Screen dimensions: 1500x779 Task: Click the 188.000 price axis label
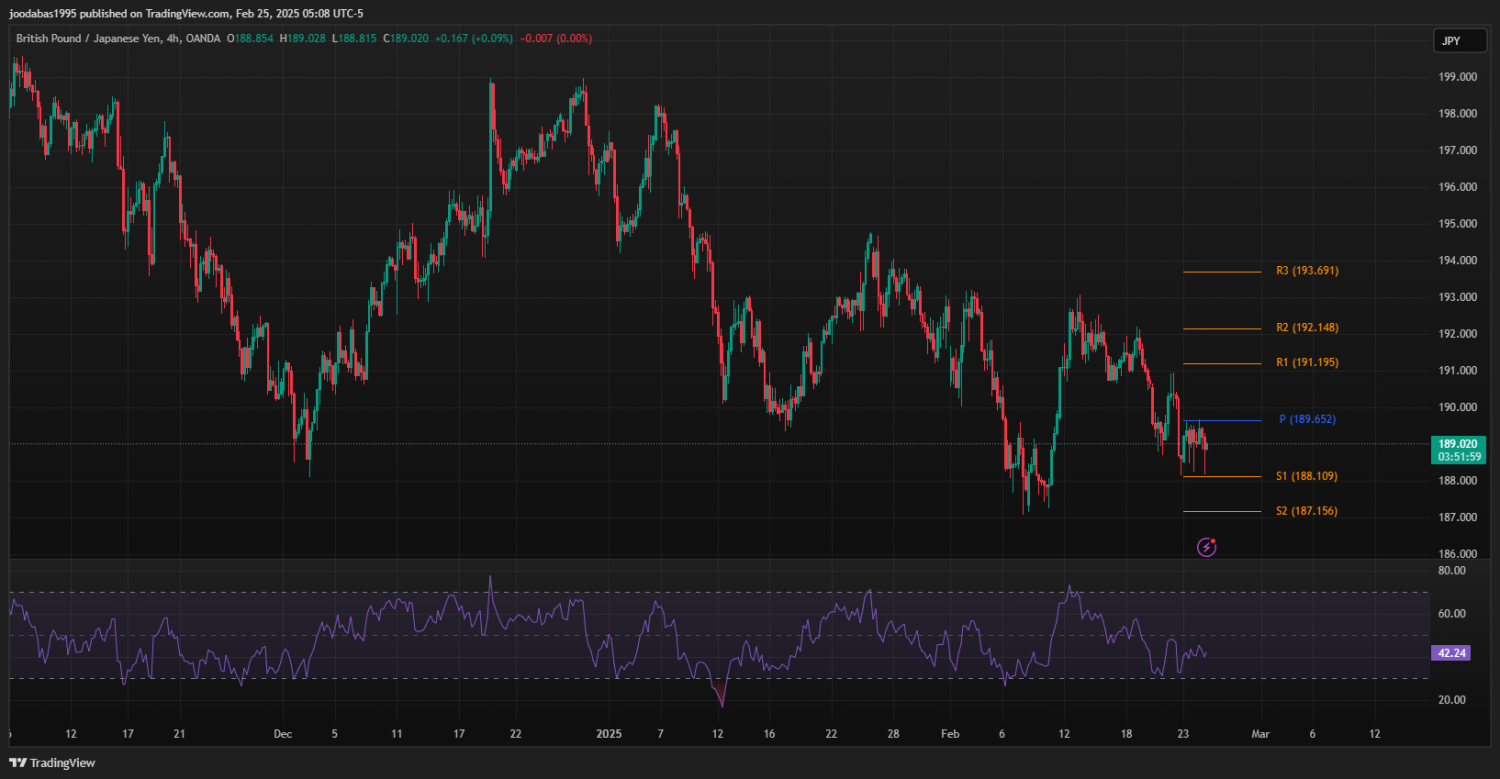point(1458,480)
